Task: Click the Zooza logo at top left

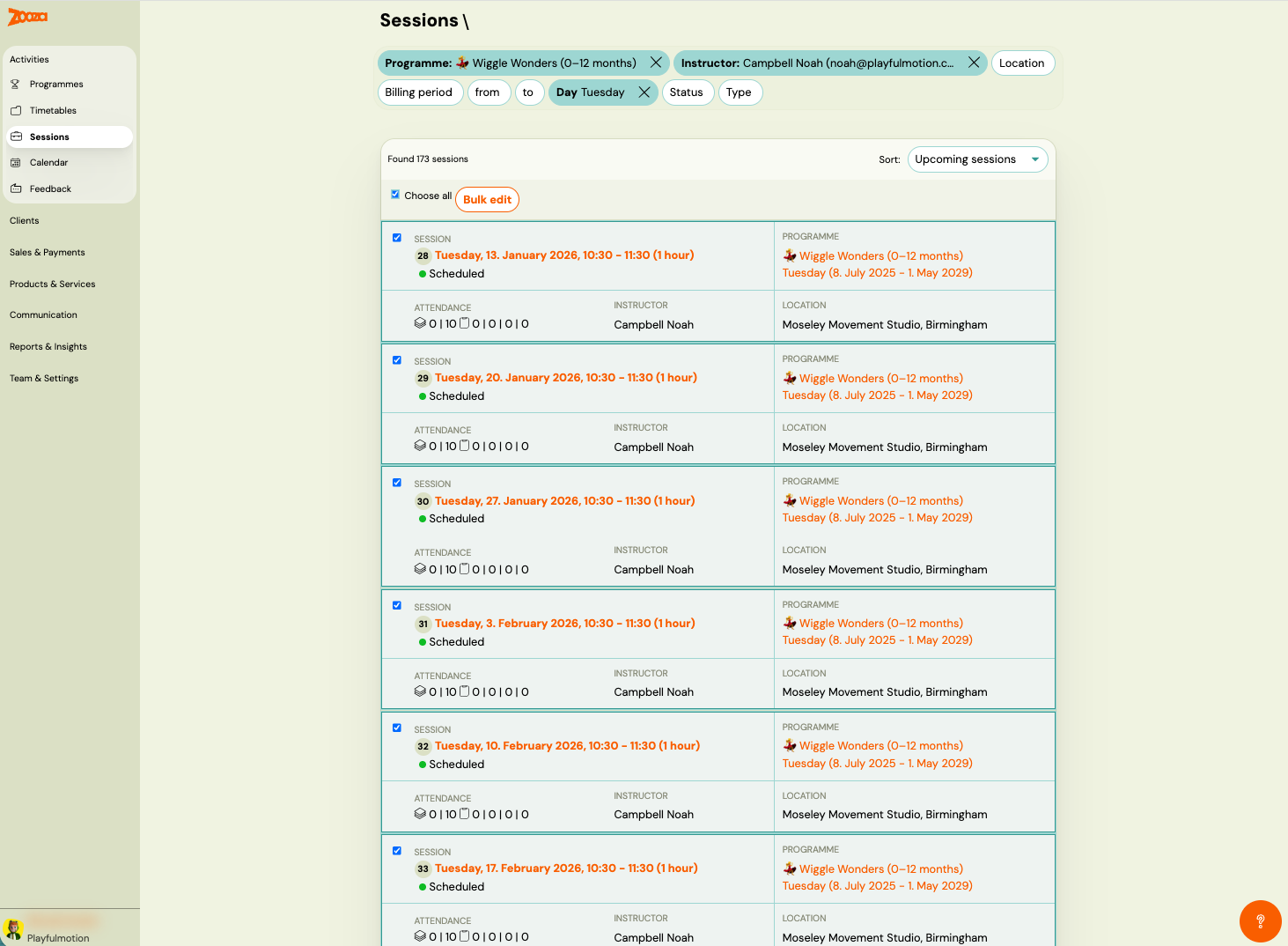Action: [x=28, y=17]
